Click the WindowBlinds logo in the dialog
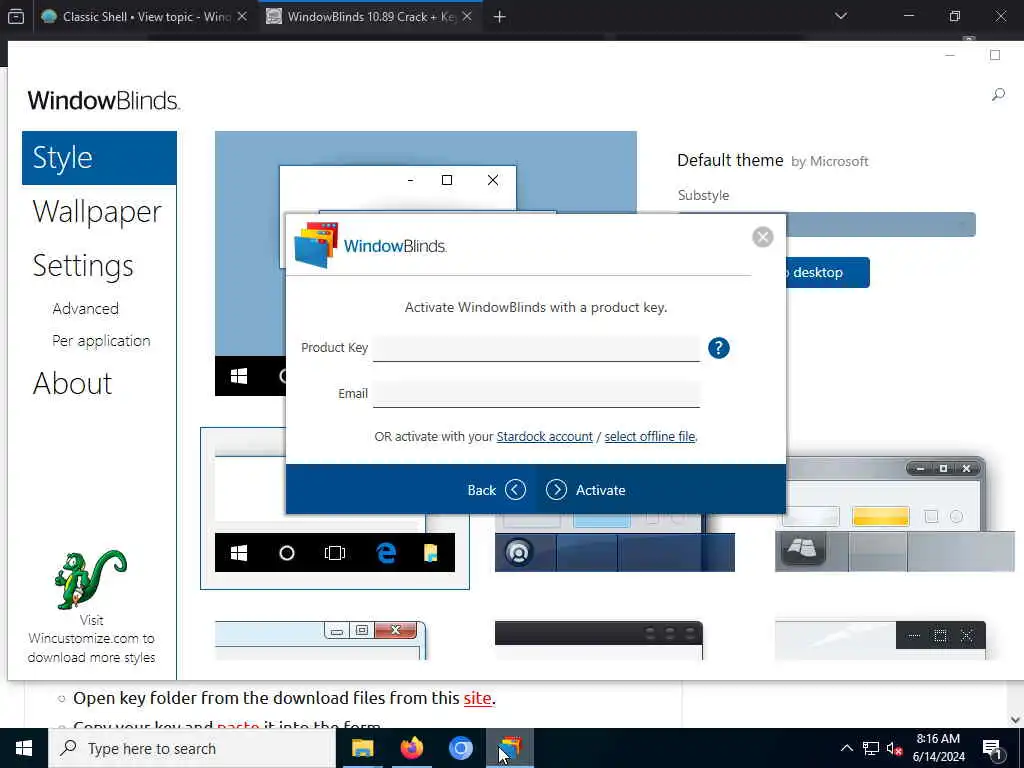1024x768 pixels. [x=370, y=246]
